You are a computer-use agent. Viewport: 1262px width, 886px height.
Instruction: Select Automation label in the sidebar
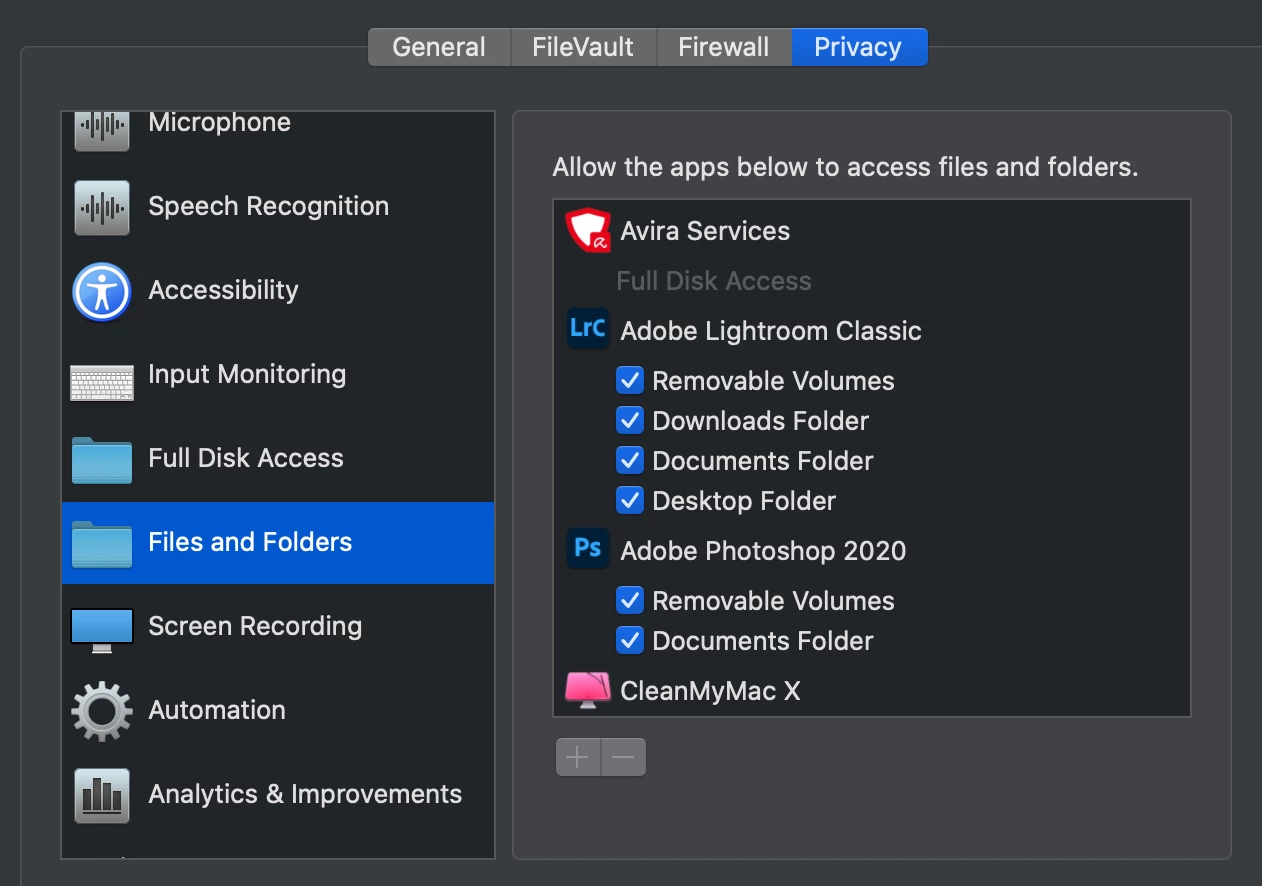pyautogui.click(x=217, y=711)
